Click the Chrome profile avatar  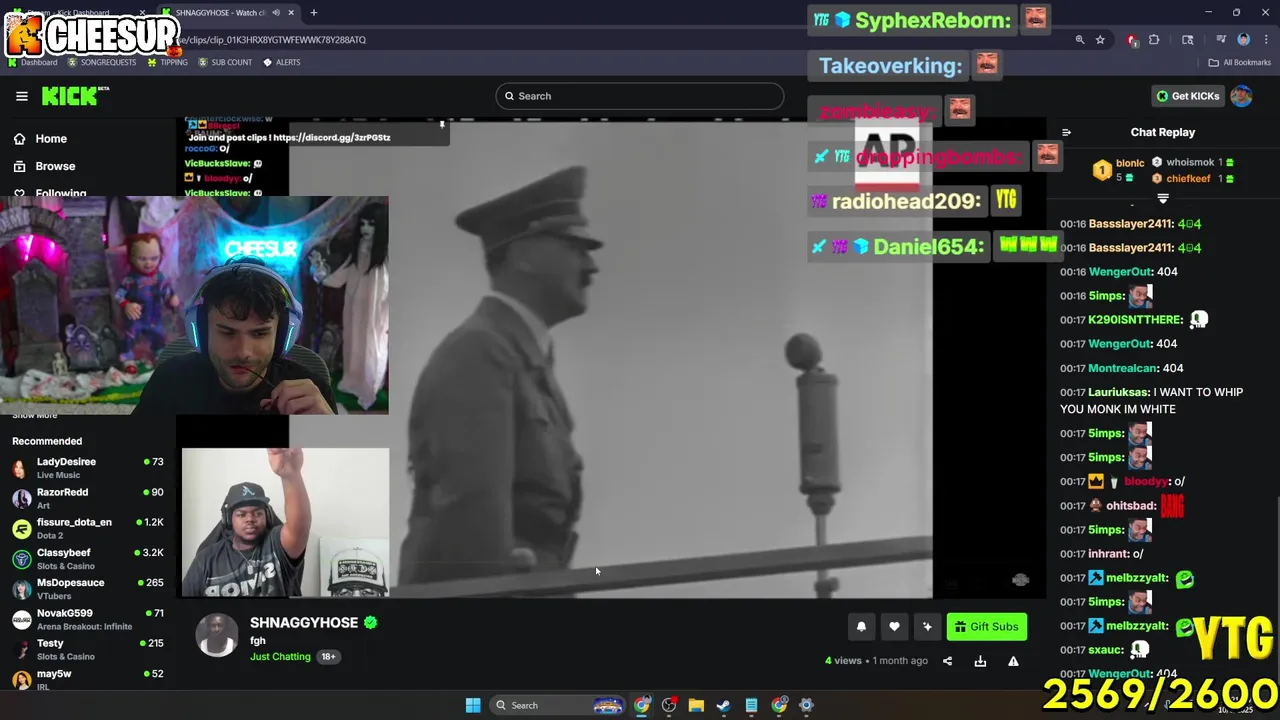pos(1243,40)
